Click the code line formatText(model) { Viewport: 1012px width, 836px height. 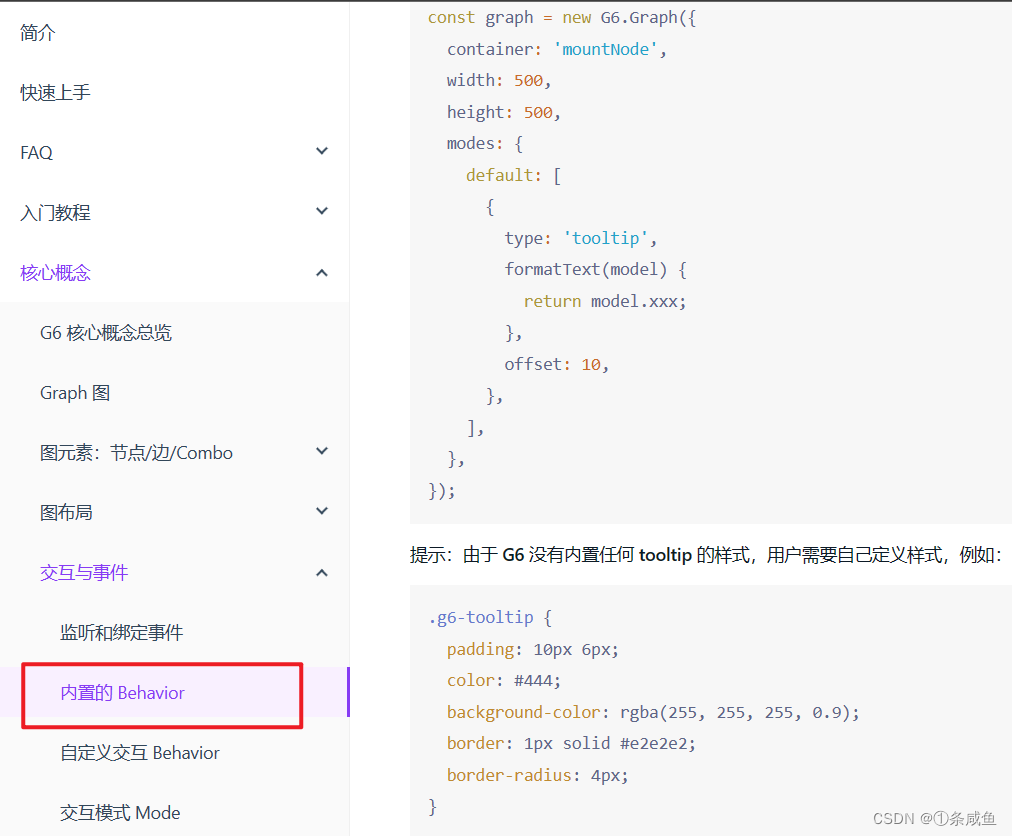[x=596, y=269]
